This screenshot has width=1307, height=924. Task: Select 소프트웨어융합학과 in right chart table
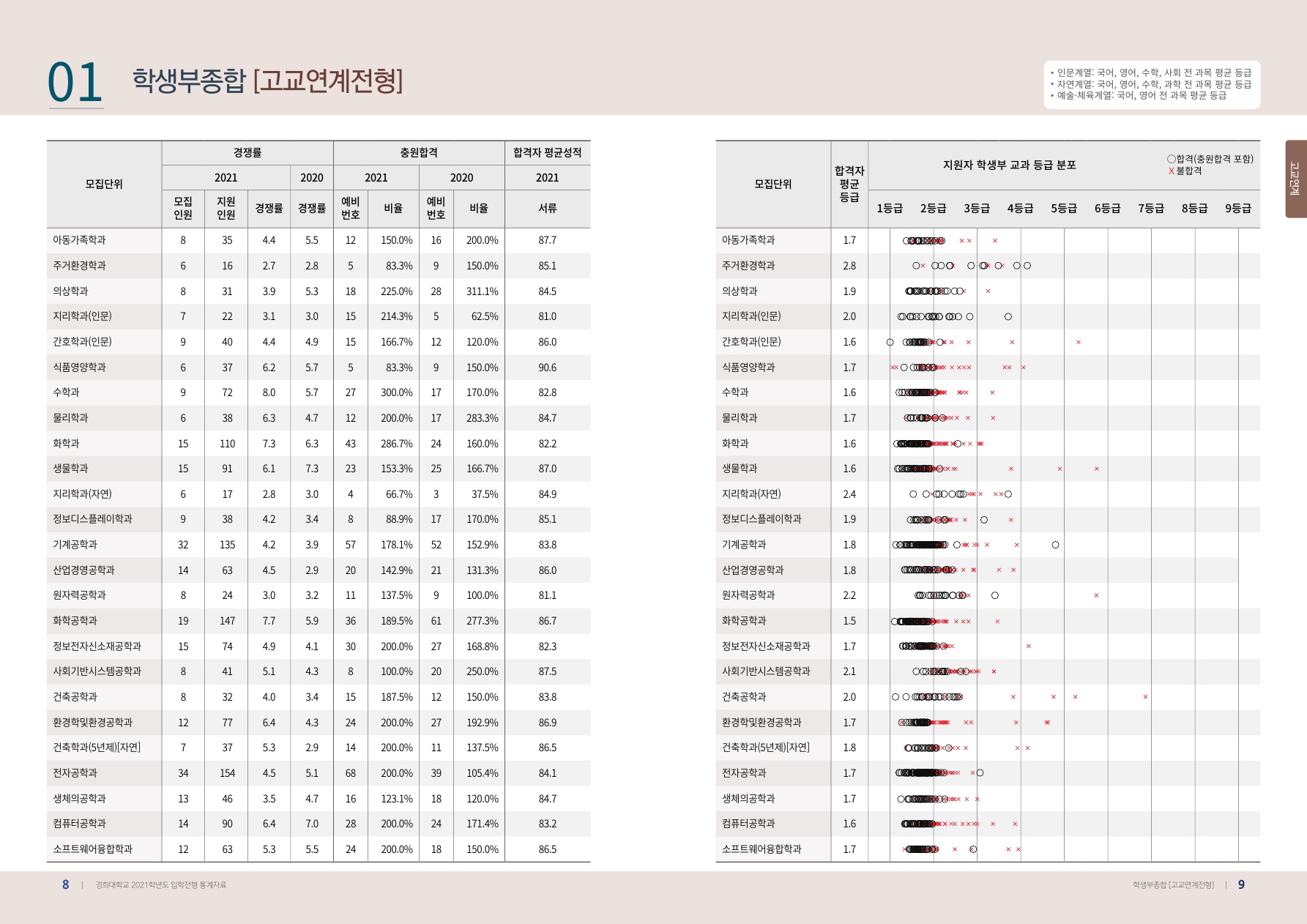point(762,849)
